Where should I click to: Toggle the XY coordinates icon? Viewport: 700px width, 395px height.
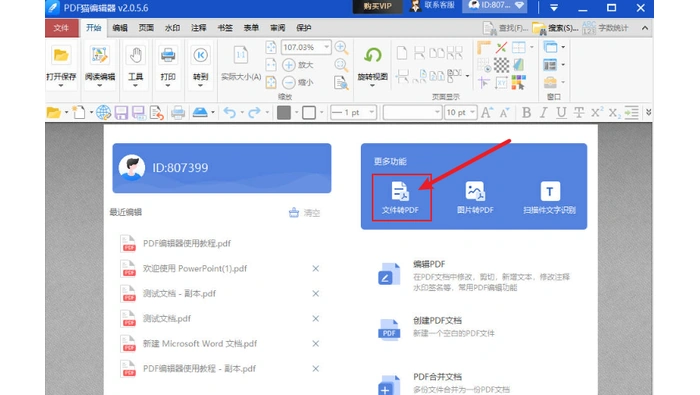point(501,83)
